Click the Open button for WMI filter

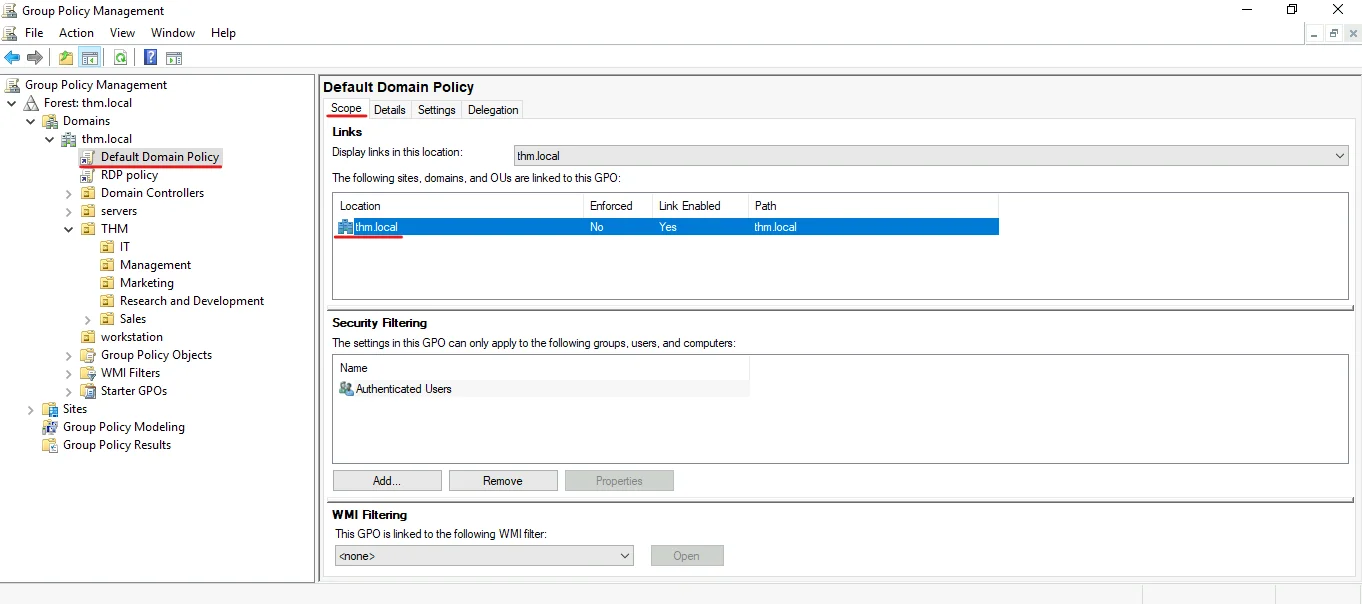coord(687,556)
